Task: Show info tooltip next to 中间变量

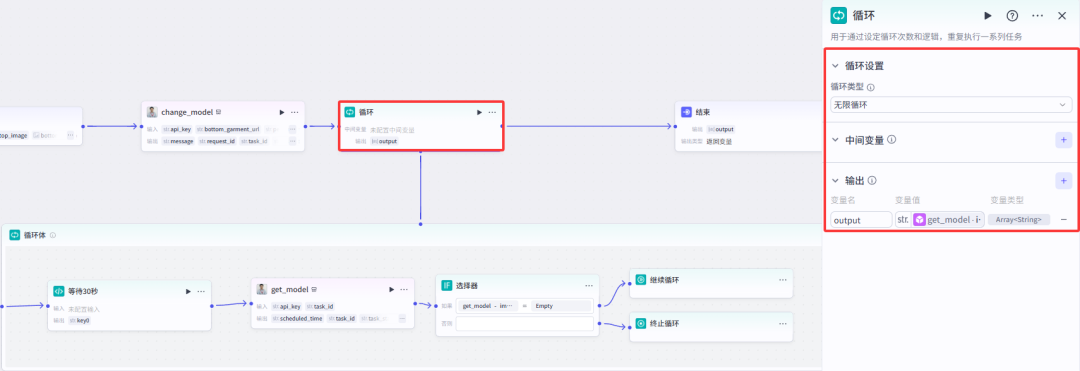Action: click(891, 140)
